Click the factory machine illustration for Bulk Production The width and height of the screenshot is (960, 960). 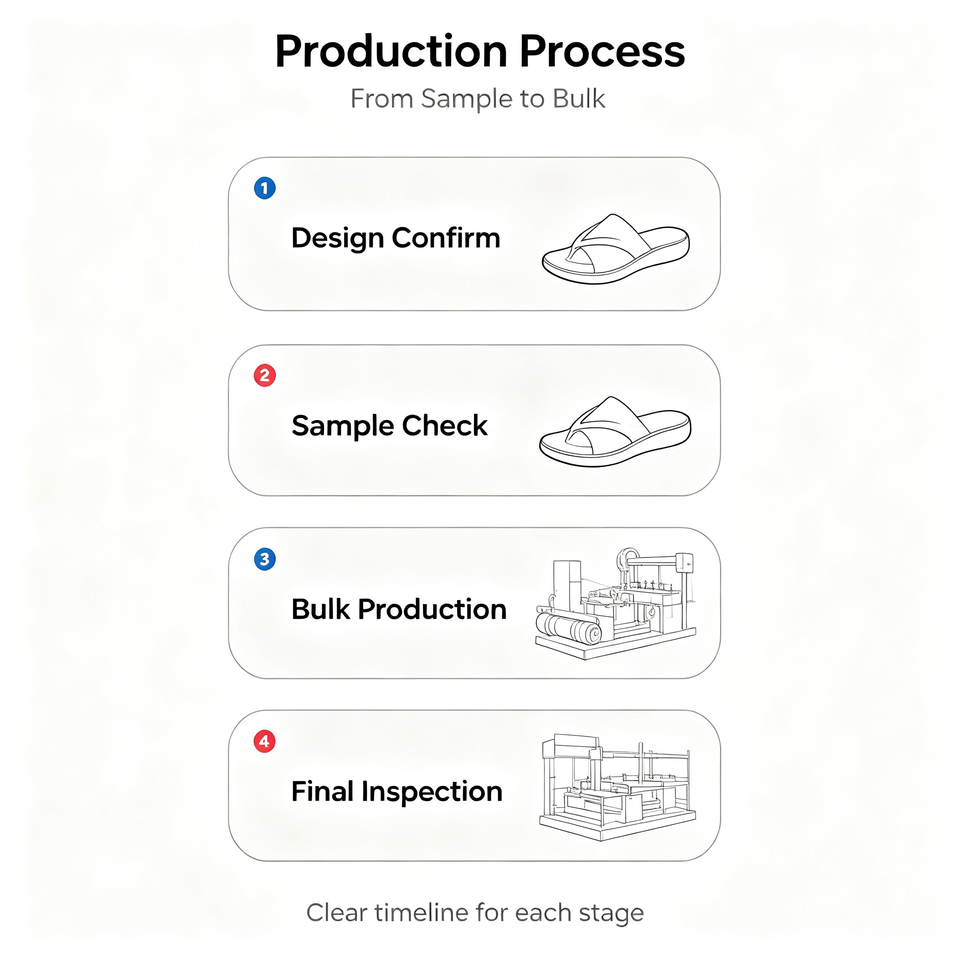click(615, 604)
